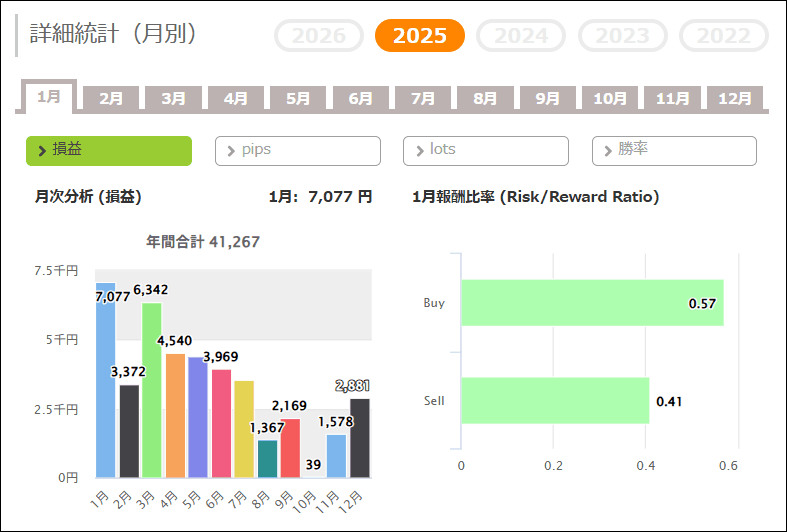The height and width of the screenshot is (532, 787).
Task: Click the active 2025 year button
Action: (x=419, y=36)
